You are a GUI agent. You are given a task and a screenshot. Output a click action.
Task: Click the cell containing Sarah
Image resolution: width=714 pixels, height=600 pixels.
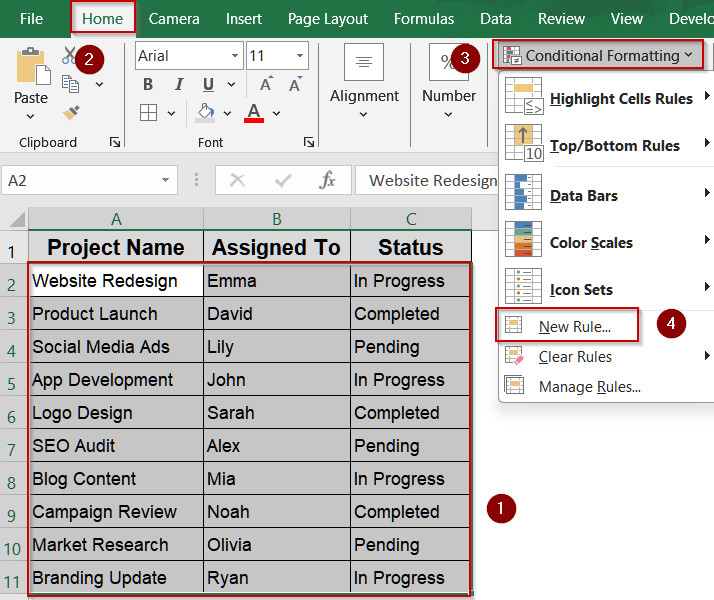(x=277, y=412)
